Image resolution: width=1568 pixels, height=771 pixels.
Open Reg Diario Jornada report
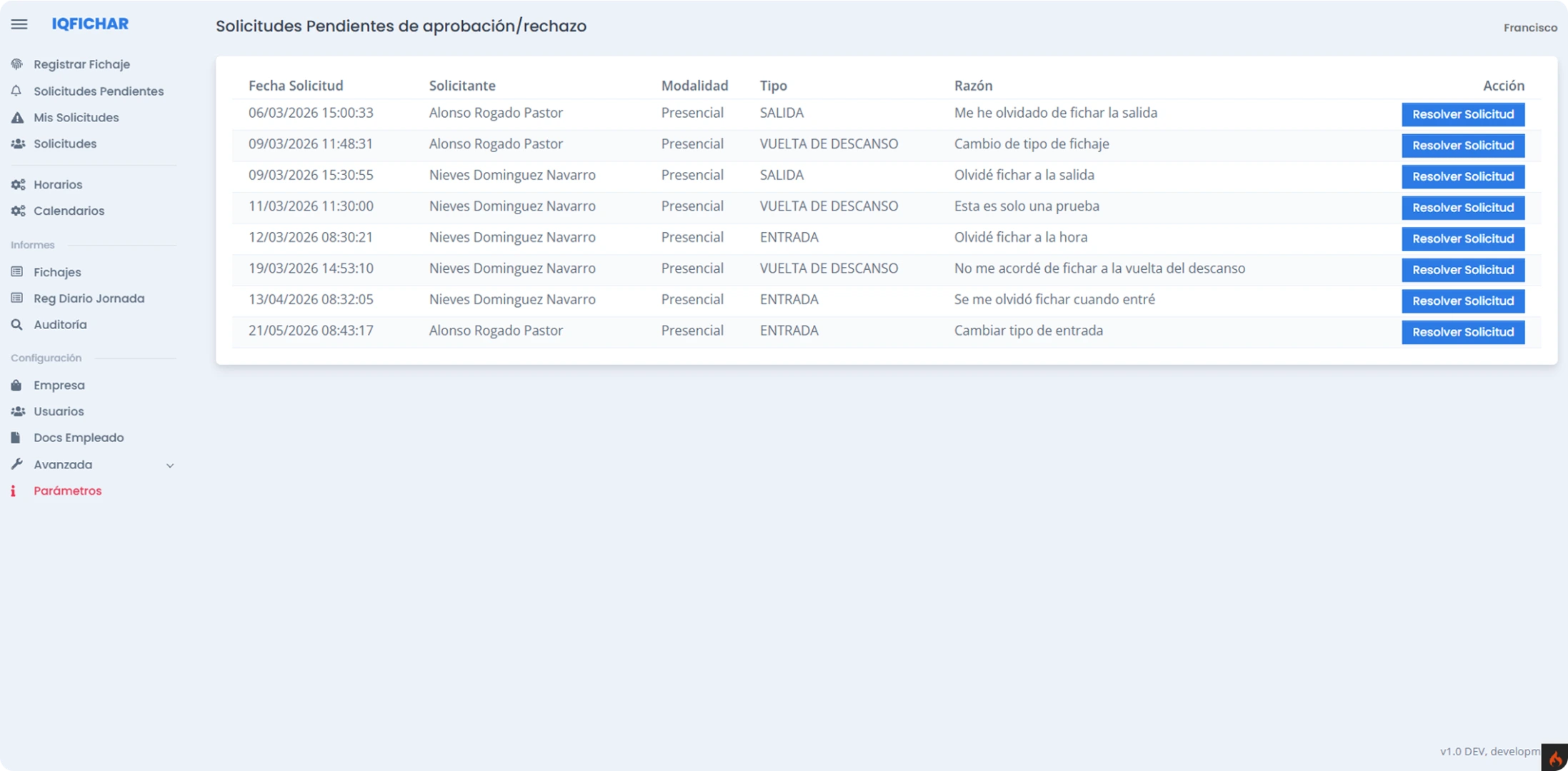89,298
